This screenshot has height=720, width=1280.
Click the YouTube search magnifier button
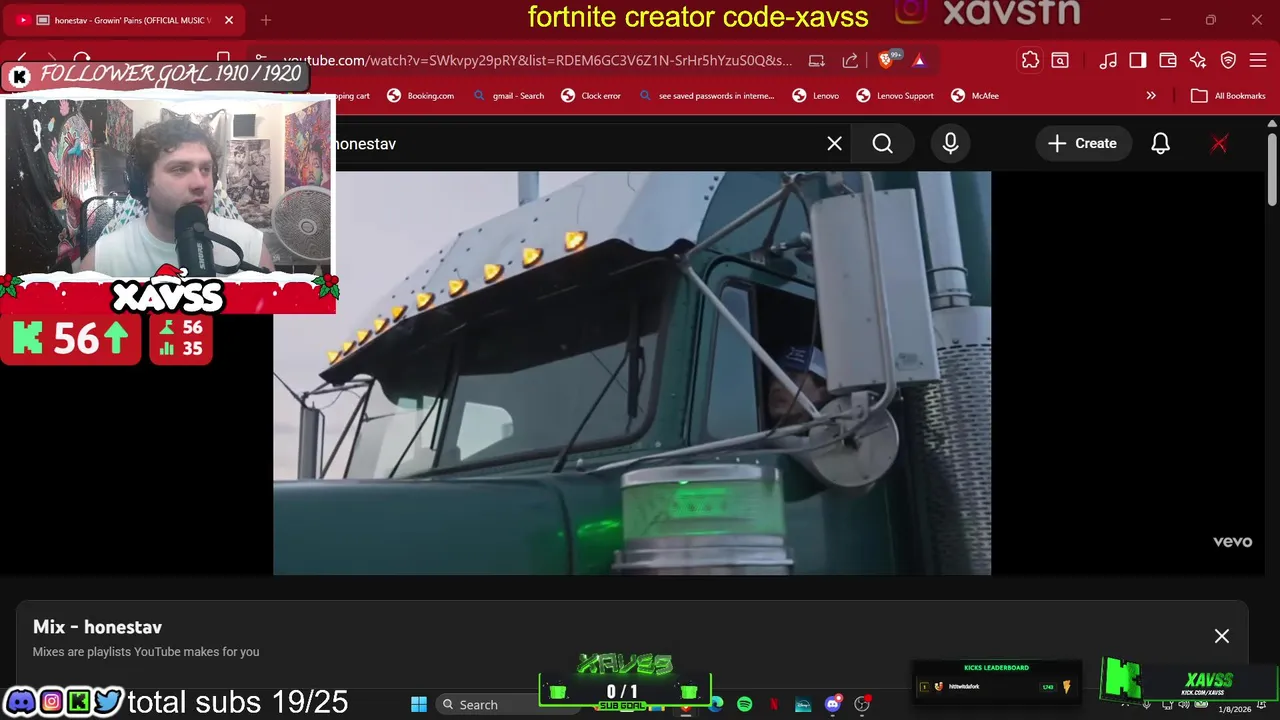tap(883, 144)
